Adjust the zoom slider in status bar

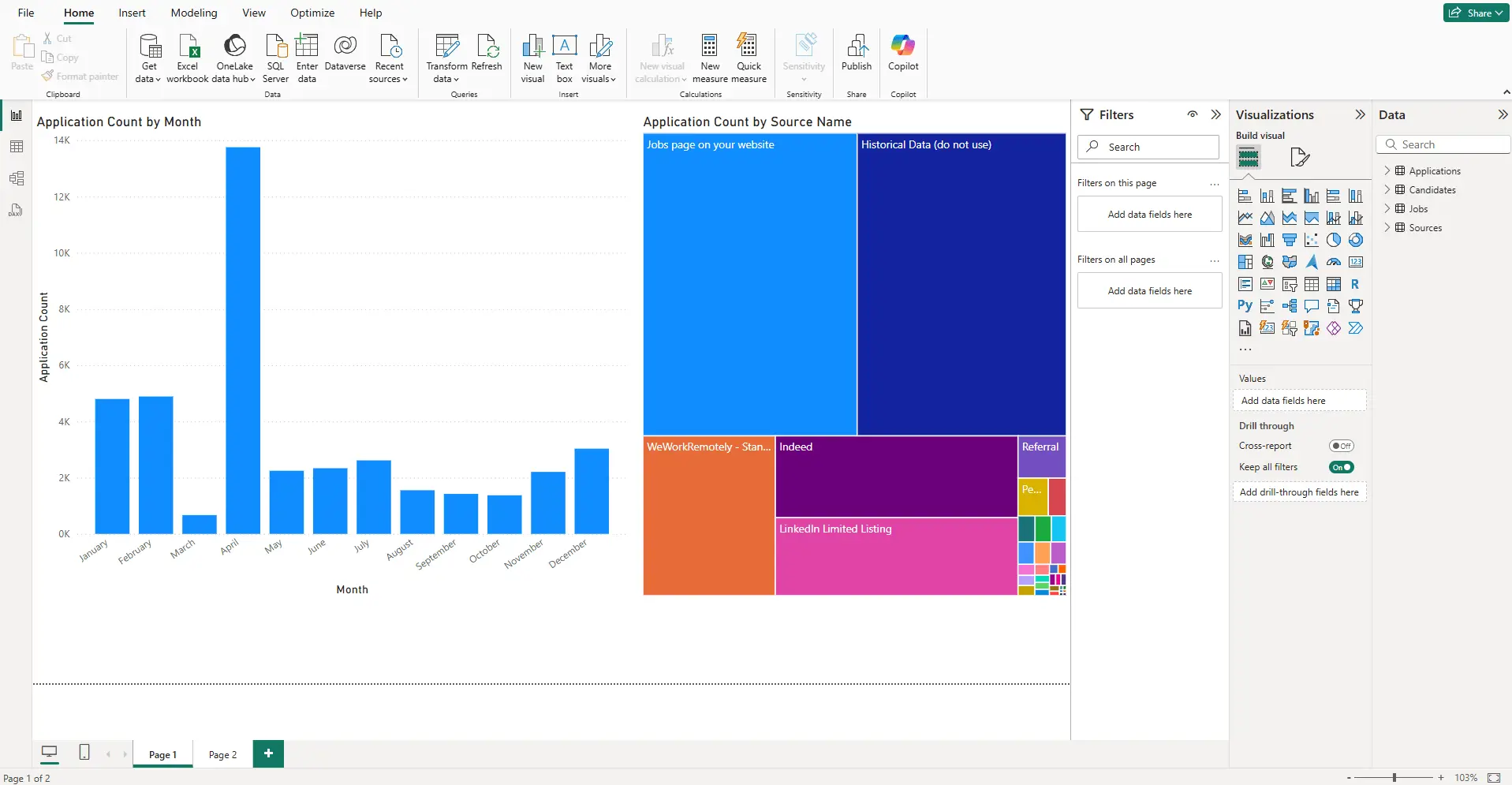coord(1394,778)
